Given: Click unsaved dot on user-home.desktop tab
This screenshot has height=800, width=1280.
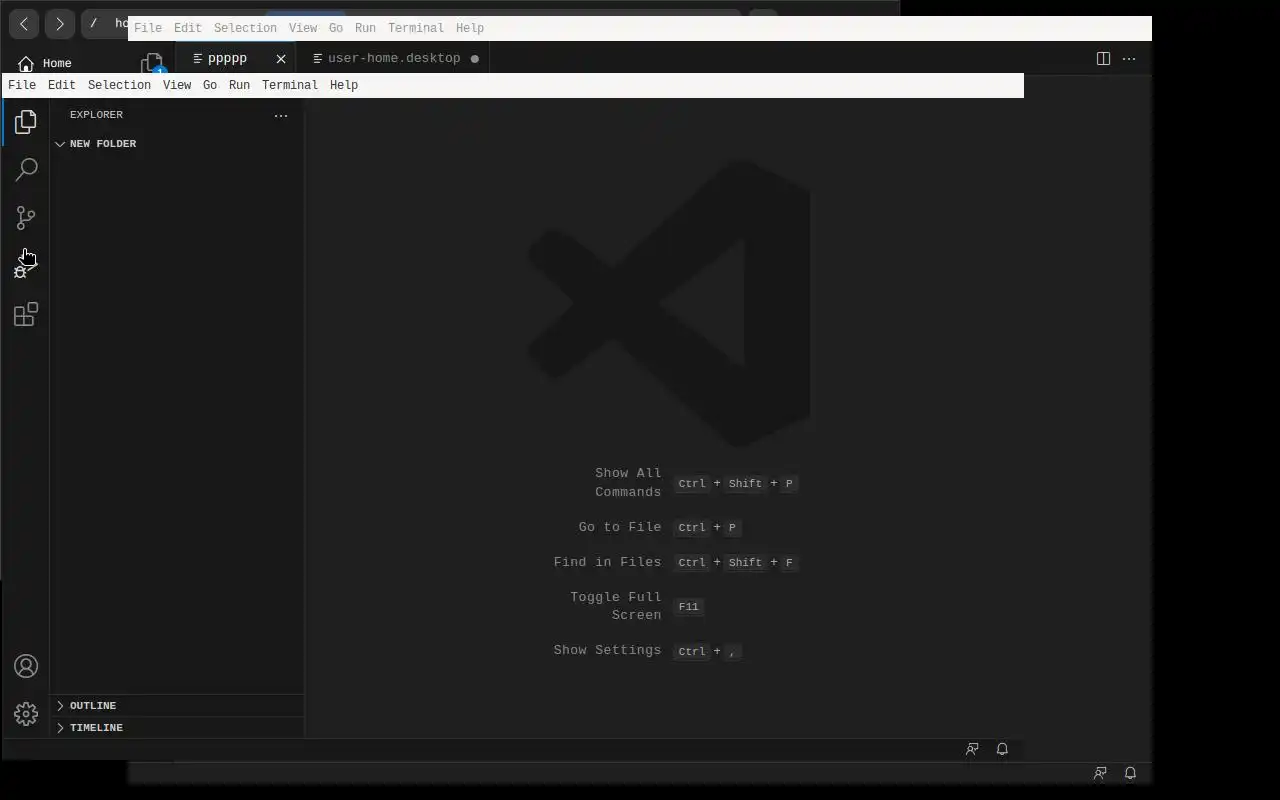Looking at the screenshot, I should tap(474, 59).
